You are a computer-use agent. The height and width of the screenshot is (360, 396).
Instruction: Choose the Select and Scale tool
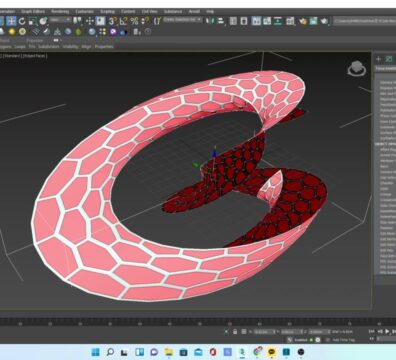33,21
